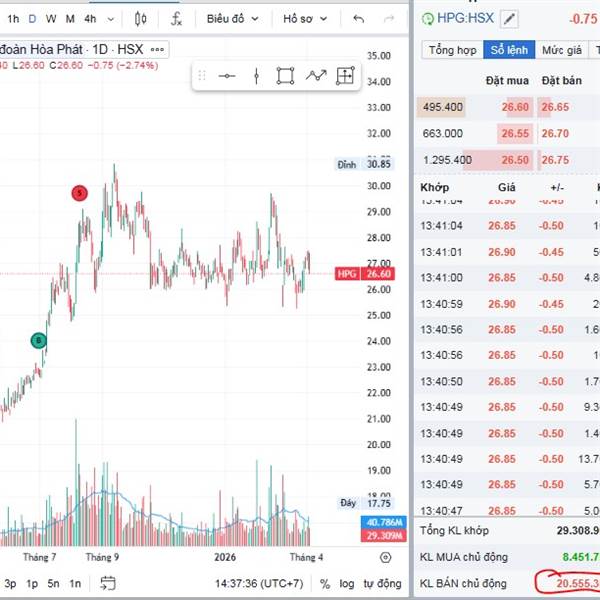Click the Đỉnh 30.85 price label
This screenshot has height=600, width=600.
[x=364, y=165]
